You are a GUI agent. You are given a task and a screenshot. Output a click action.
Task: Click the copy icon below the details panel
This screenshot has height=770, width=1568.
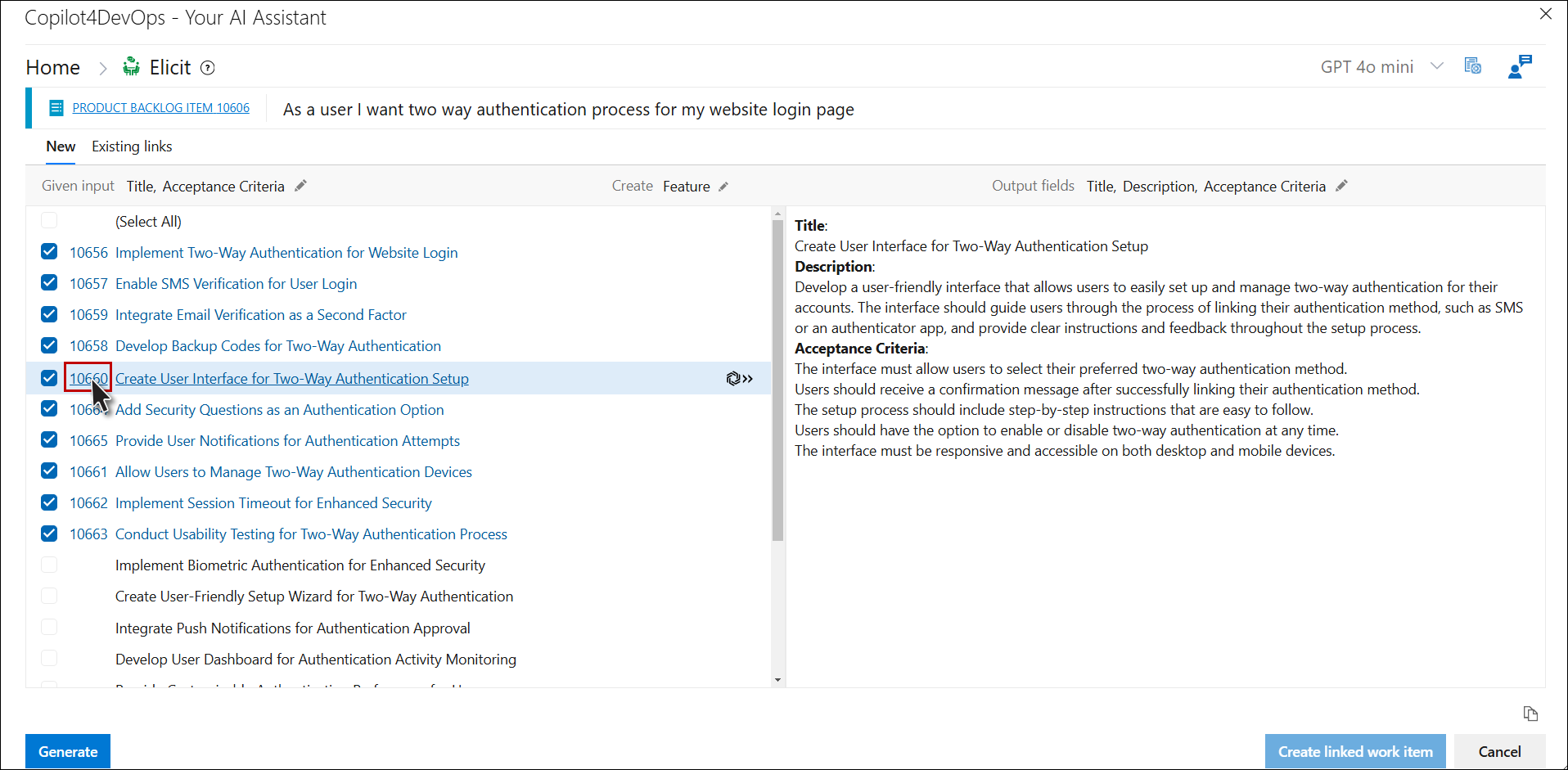point(1530,714)
